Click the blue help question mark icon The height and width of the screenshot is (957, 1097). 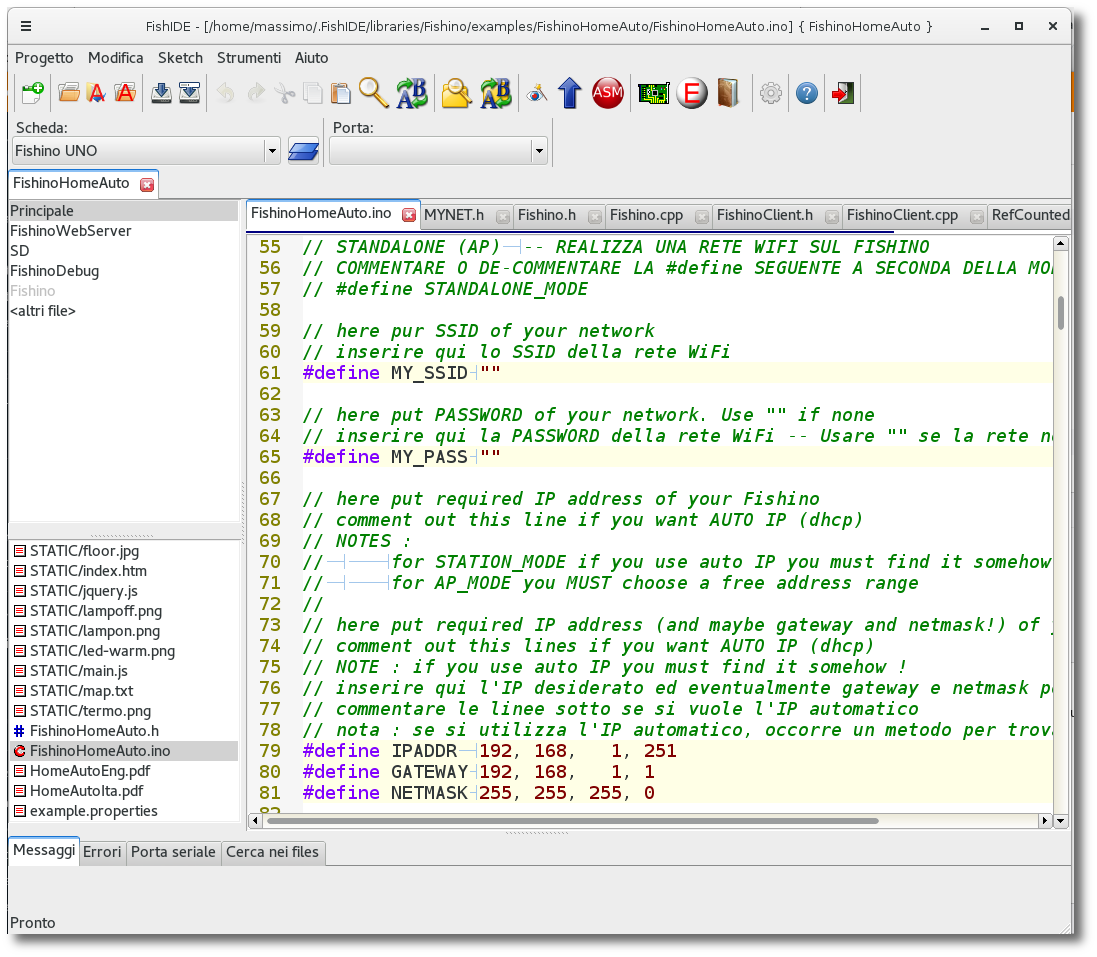[807, 93]
